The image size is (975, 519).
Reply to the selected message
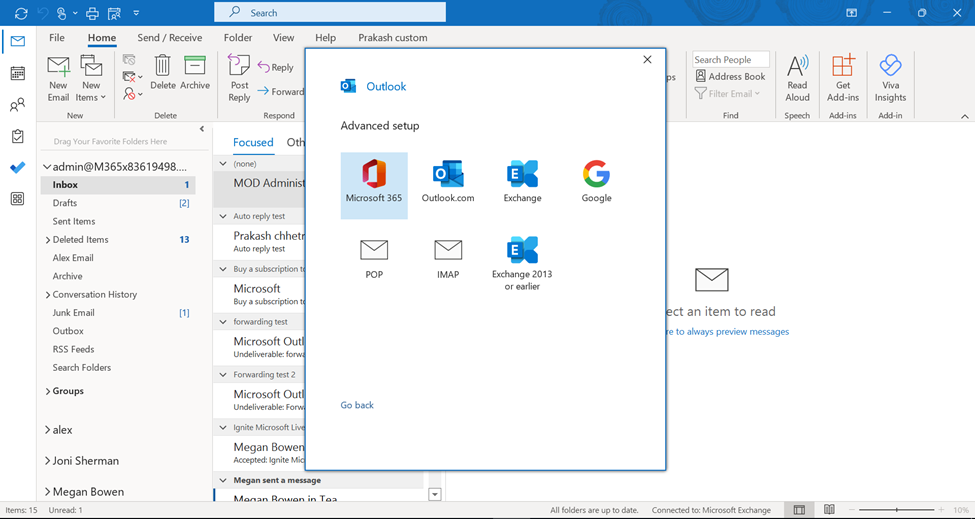(275, 67)
